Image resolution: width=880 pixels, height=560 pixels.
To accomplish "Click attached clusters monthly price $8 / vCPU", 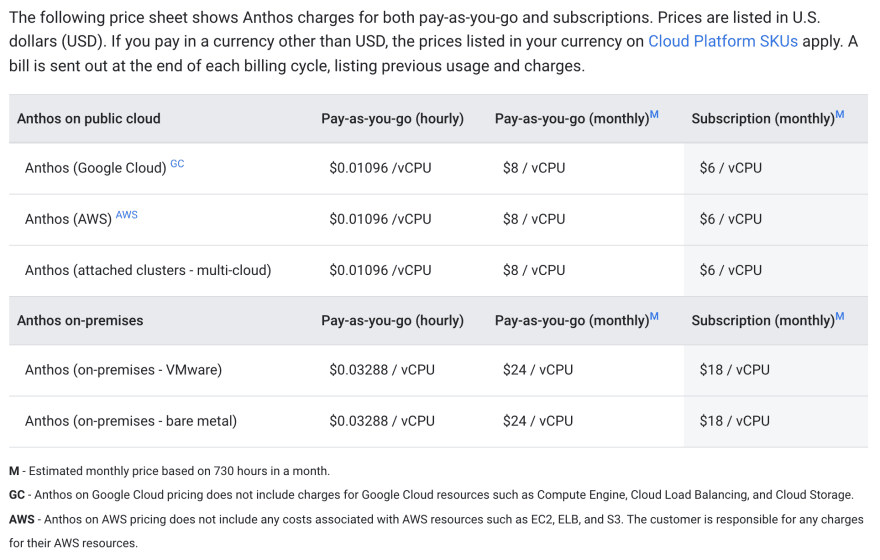I will 534,270.
